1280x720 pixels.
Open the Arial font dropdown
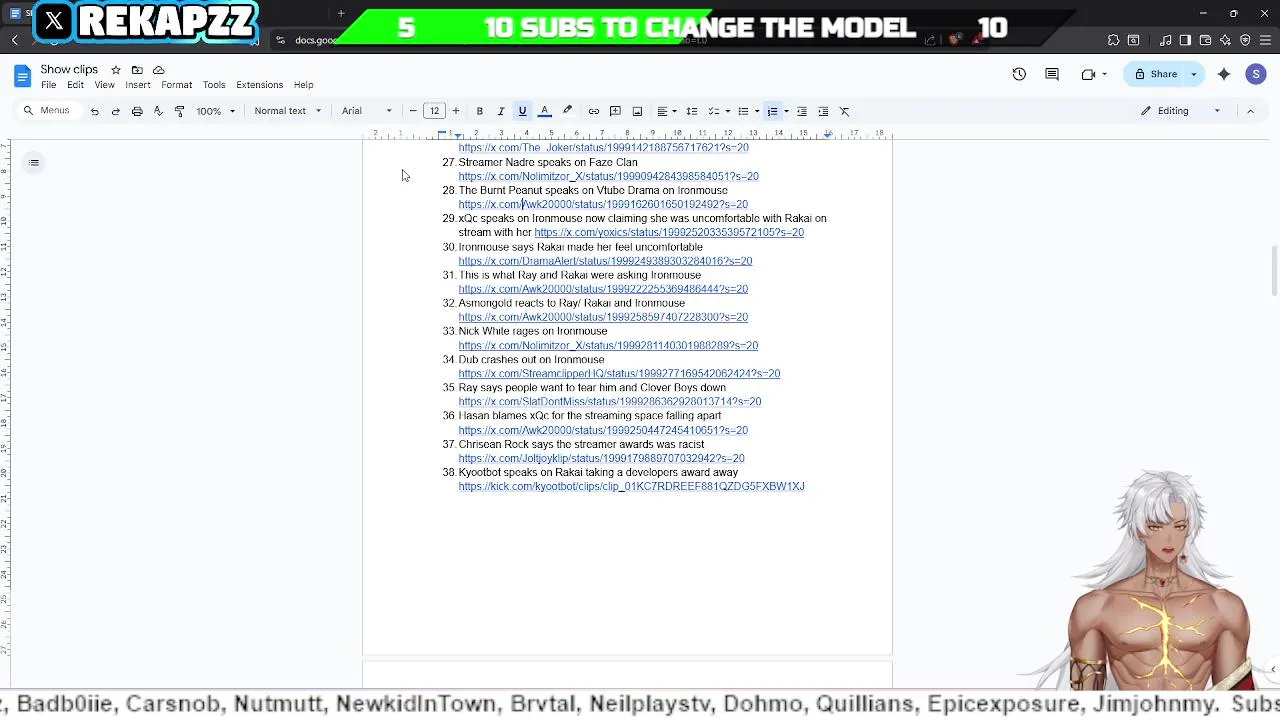coord(367,111)
